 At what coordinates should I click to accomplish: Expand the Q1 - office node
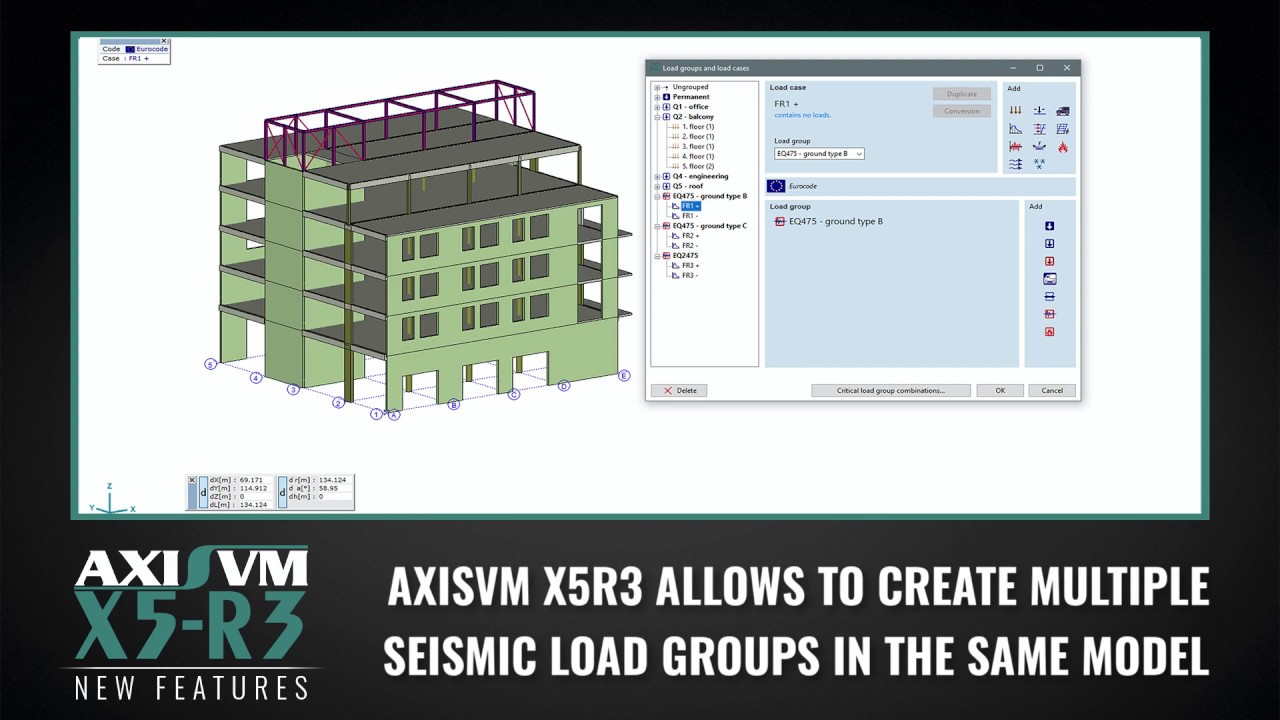(x=657, y=107)
